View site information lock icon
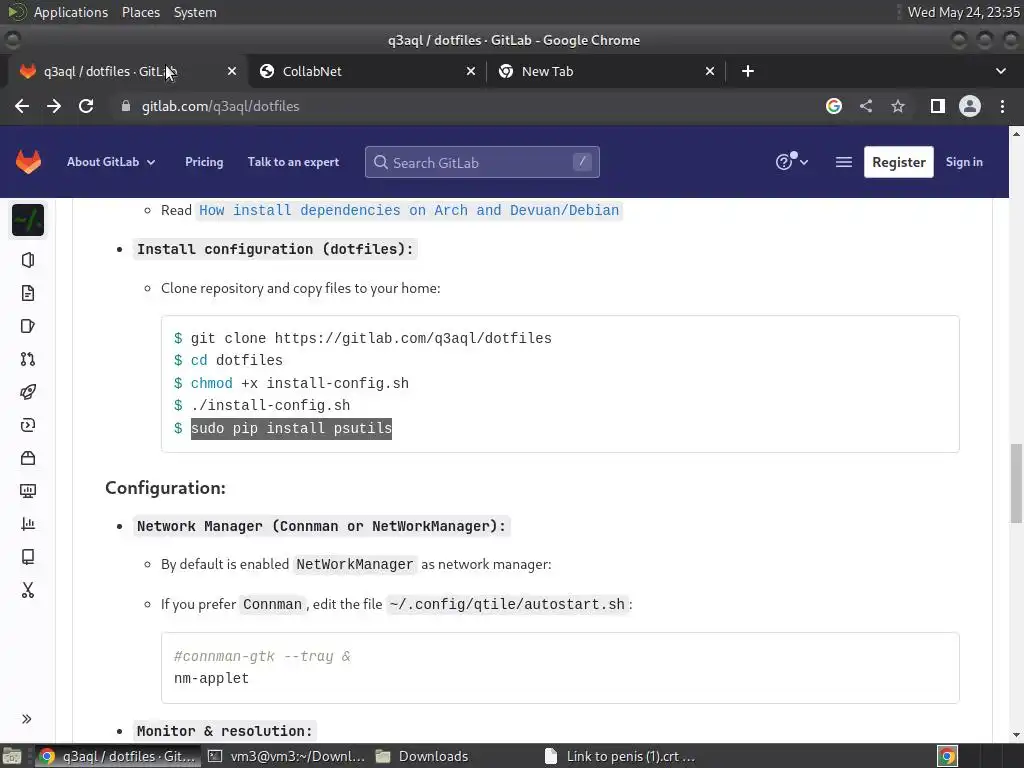Viewport: 1024px width, 768px height. point(126,106)
